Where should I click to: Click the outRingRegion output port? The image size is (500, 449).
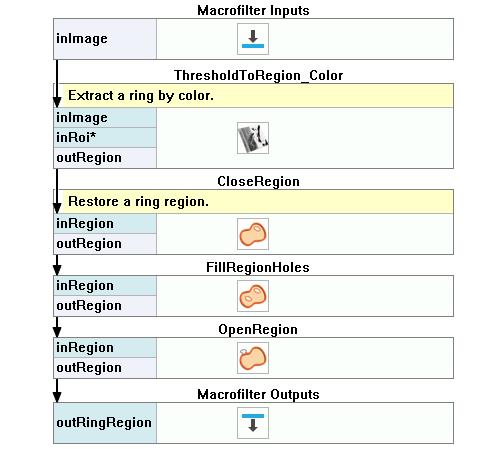tap(105, 423)
